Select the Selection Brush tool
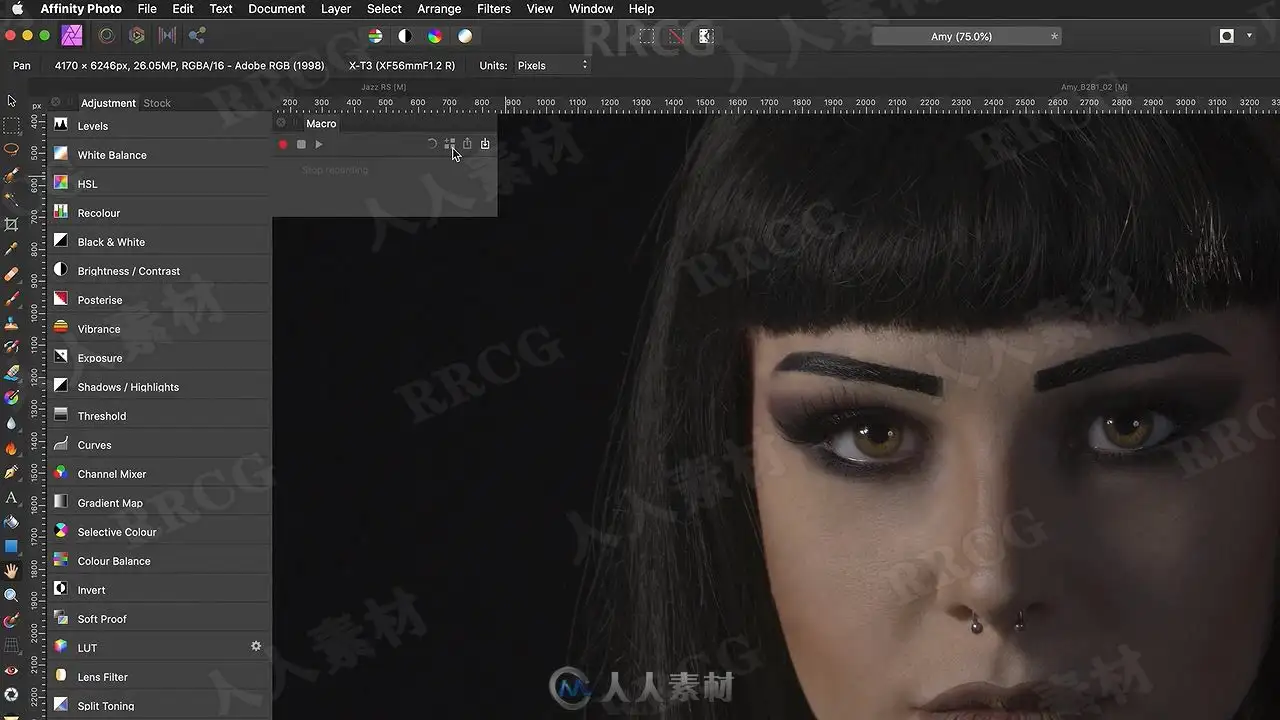This screenshot has height=720, width=1280. click(11, 175)
